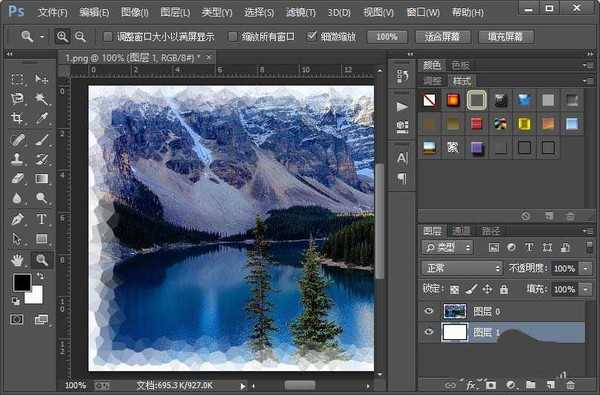The width and height of the screenshot is (600, 395).
Task: Expand the 不透明度 opacity dropdown arrow
Action: tap(586, 268)
